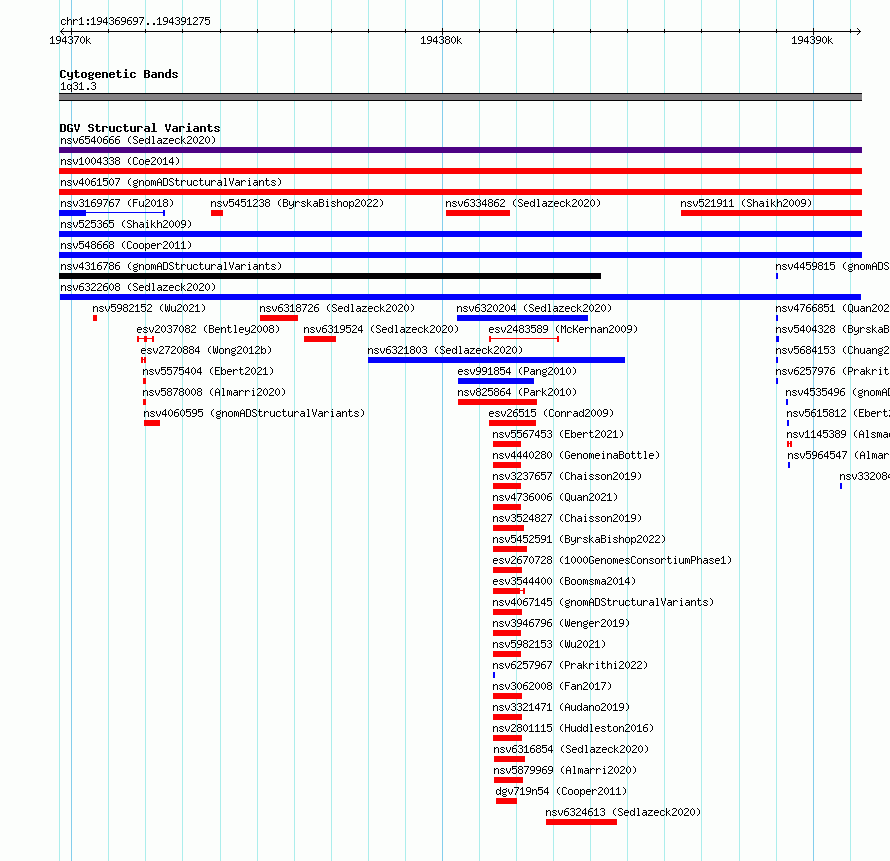Viewport: 890px width, 861px height.
Task: Click nsv6316854 (Sedlazeck2020) label
Action: pyautogui.click(x=571, y=749)
